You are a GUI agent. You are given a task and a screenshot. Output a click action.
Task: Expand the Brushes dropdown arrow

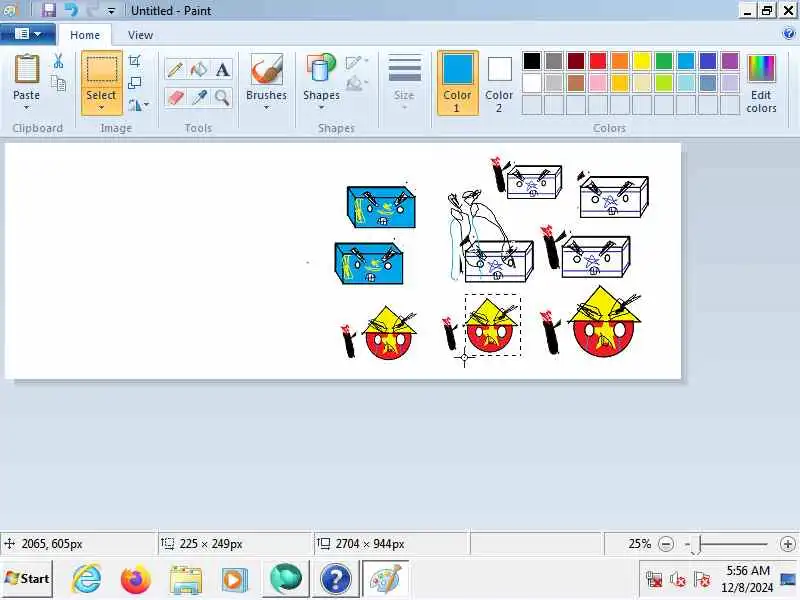[x=266, y=108]
